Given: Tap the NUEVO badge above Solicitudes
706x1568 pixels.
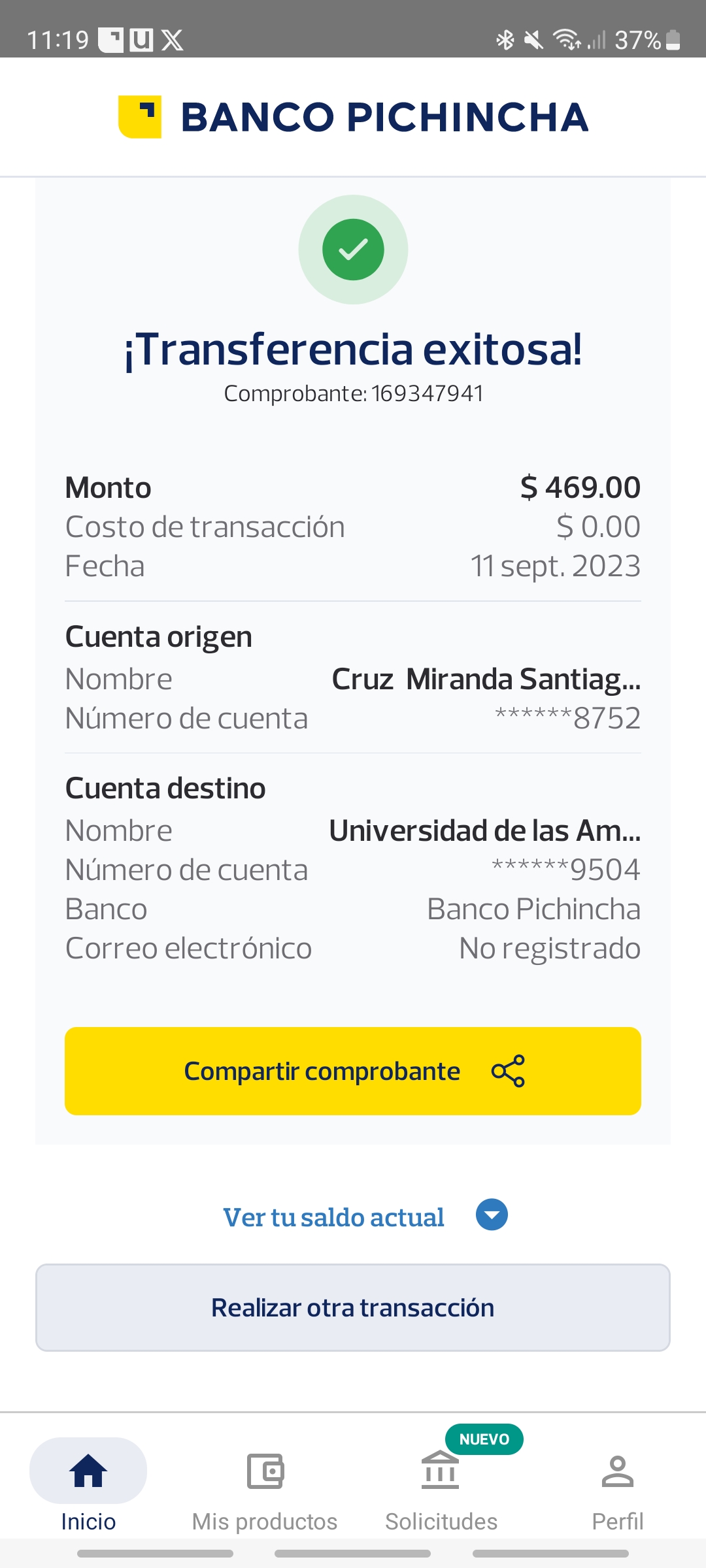Looking at the screenshot, I should click(x=484, y=1439).
